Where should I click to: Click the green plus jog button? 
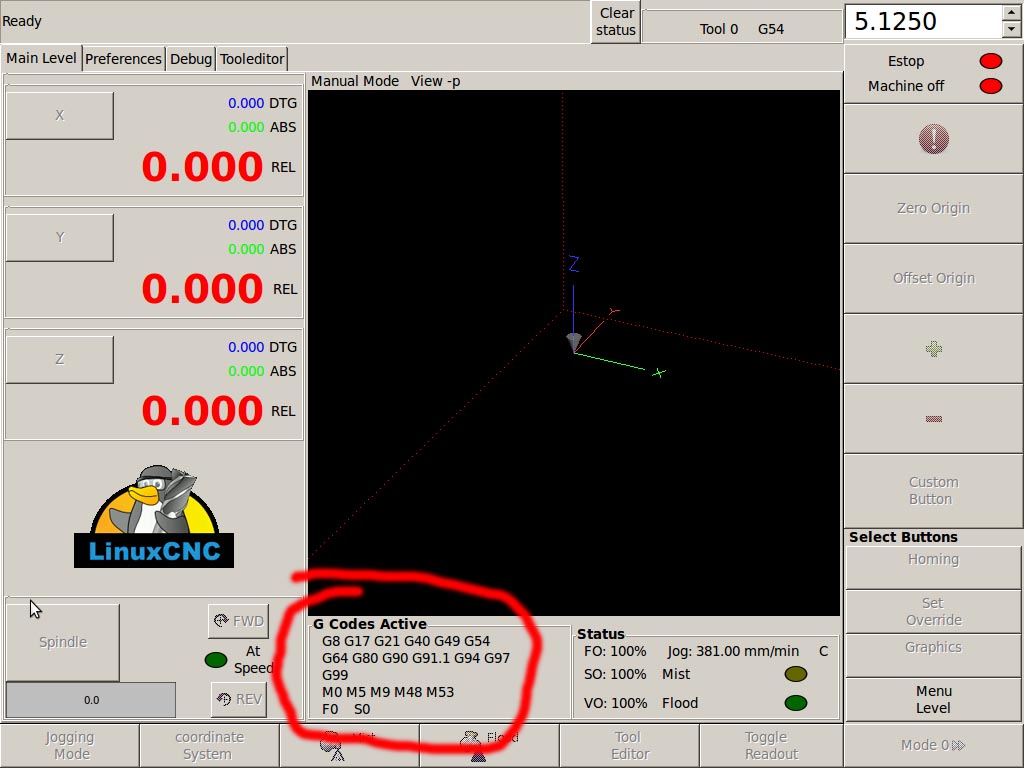[x=933, y=349]
